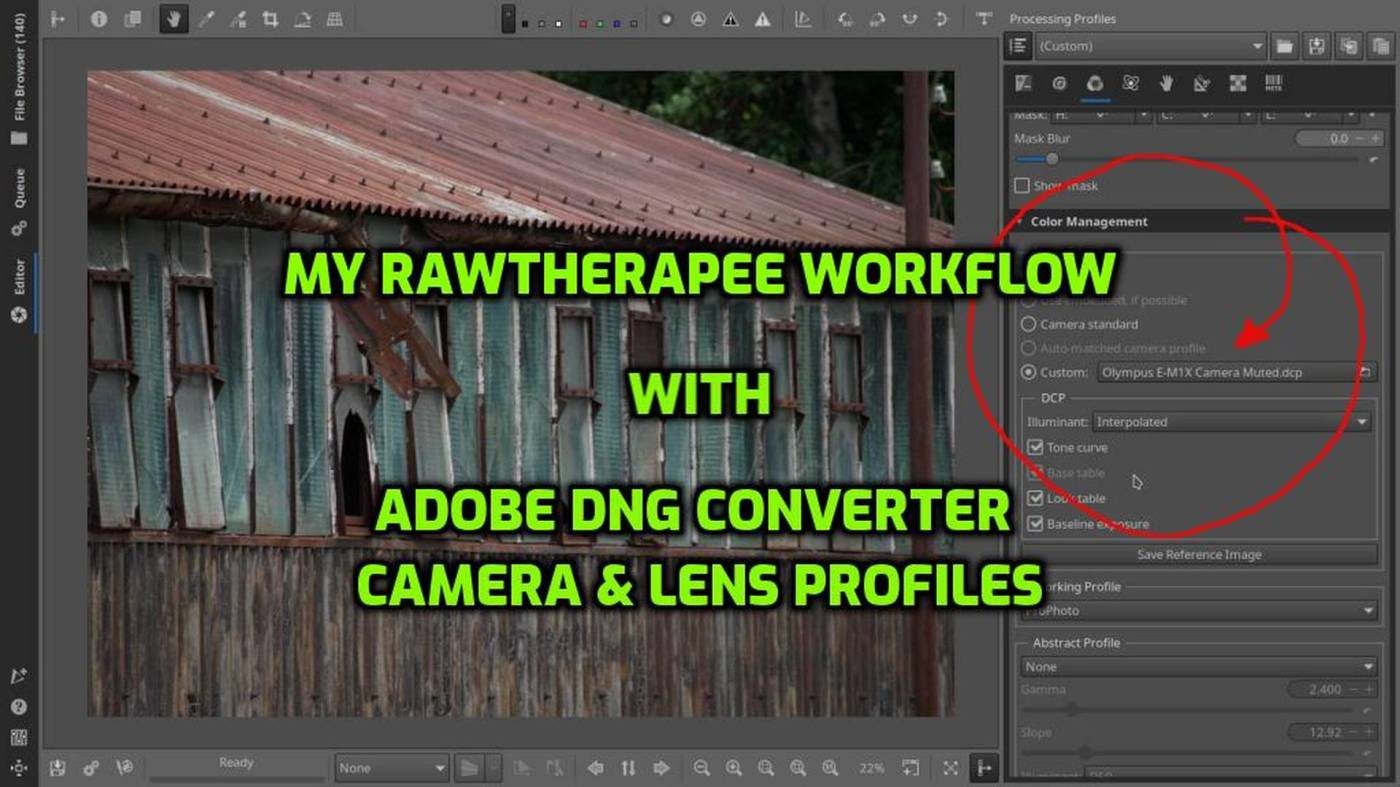Enable the Show mask checkbox
Image resolution: width=1400 pixels, height=787 pixels.
point(1021,185)
